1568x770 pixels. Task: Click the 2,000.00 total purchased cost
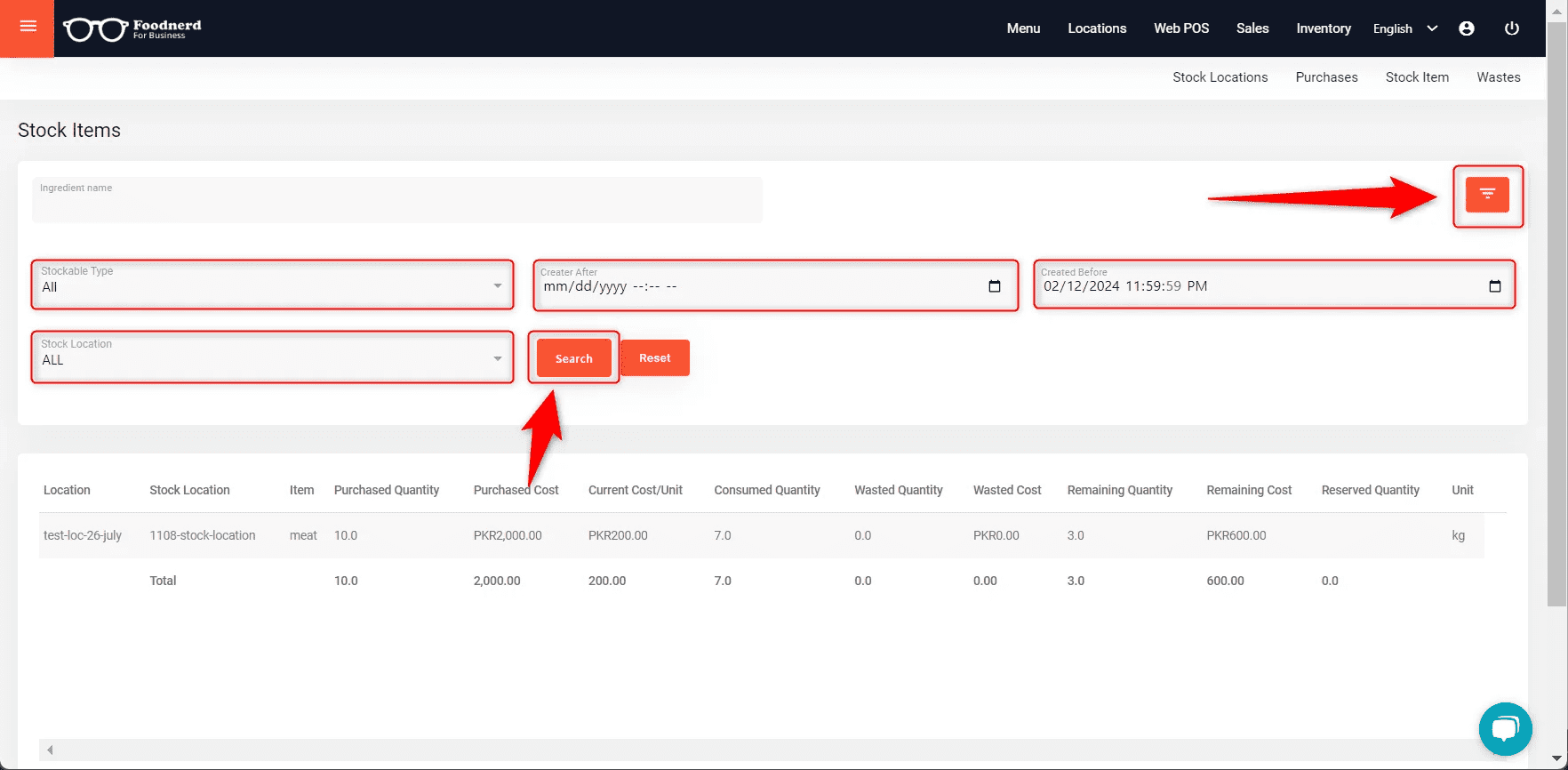pos(497,581)
